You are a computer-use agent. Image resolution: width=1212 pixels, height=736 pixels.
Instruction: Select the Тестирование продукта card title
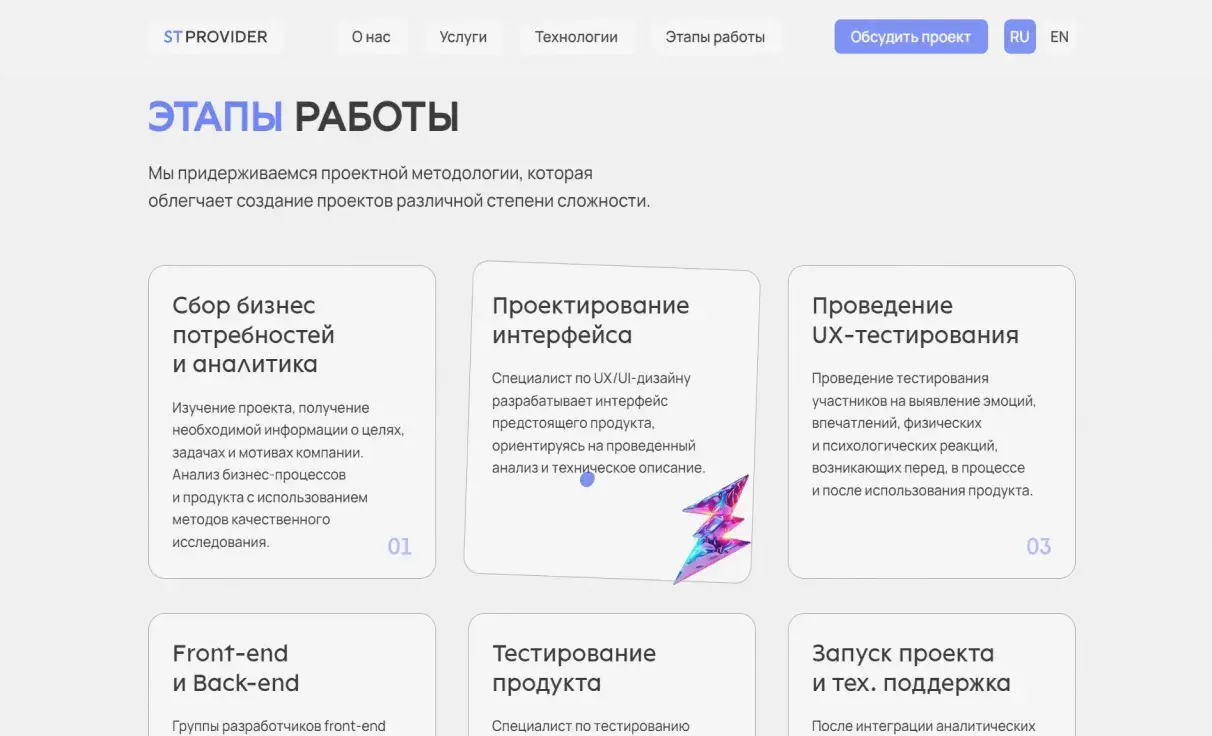(574, 668)
